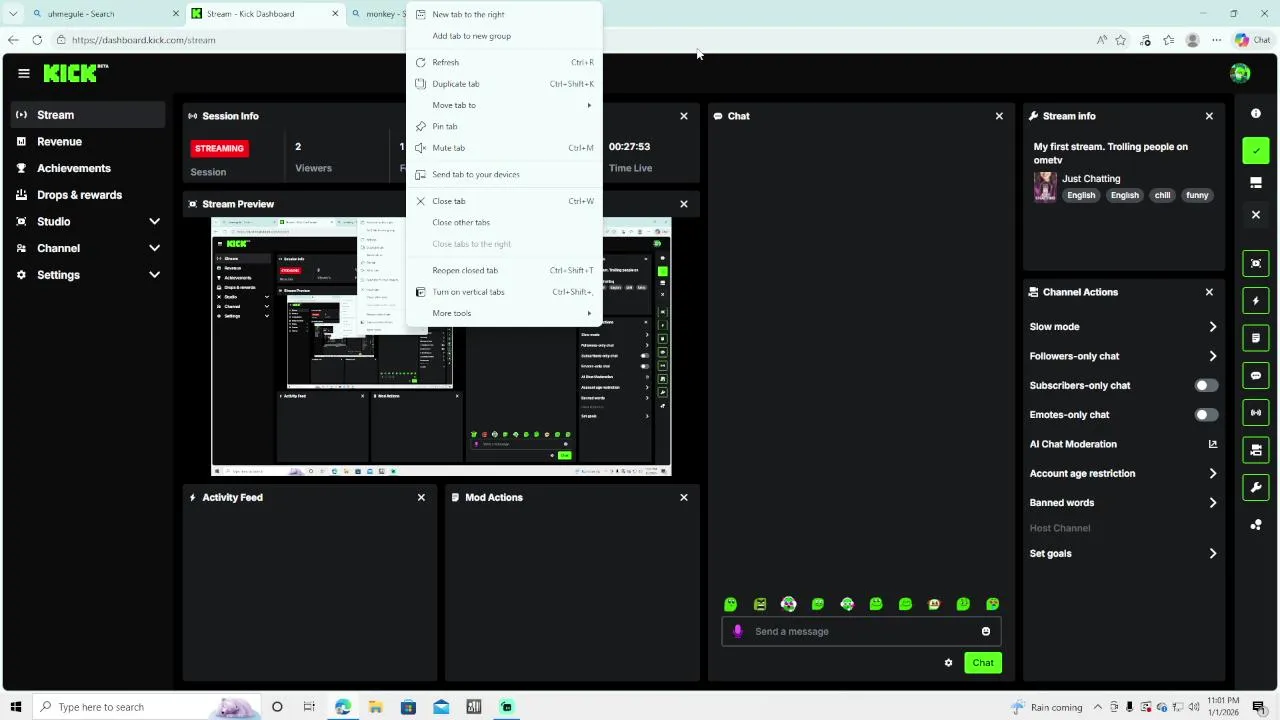Click the Send a message field
Image resolution: width=1280 pixels, height=720 pixels.
[x=861, y=631]
